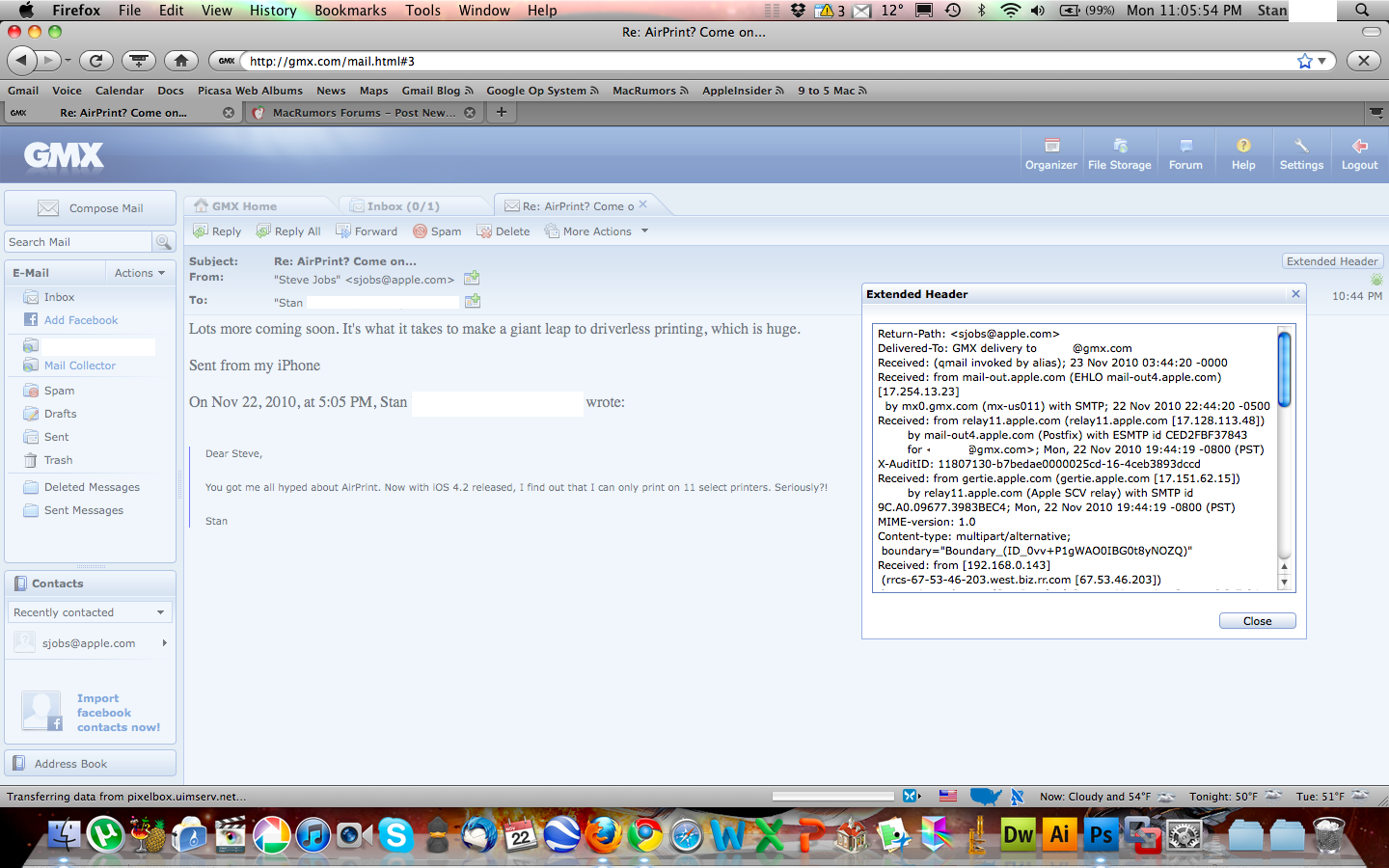Image resolution: width=1389 pixels, height=868 pixels.
Task: Click the Extended Header button above the time
Action: 1332,261
